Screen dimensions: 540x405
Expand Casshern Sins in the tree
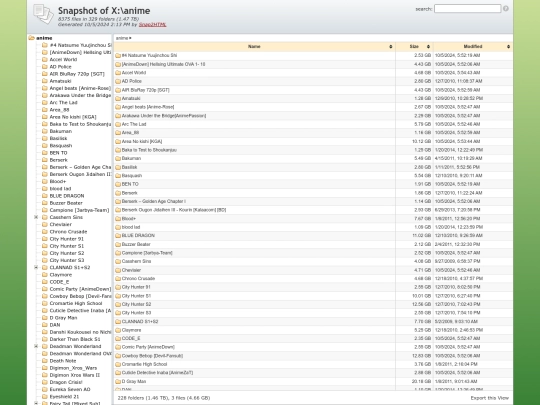(36, 217)
